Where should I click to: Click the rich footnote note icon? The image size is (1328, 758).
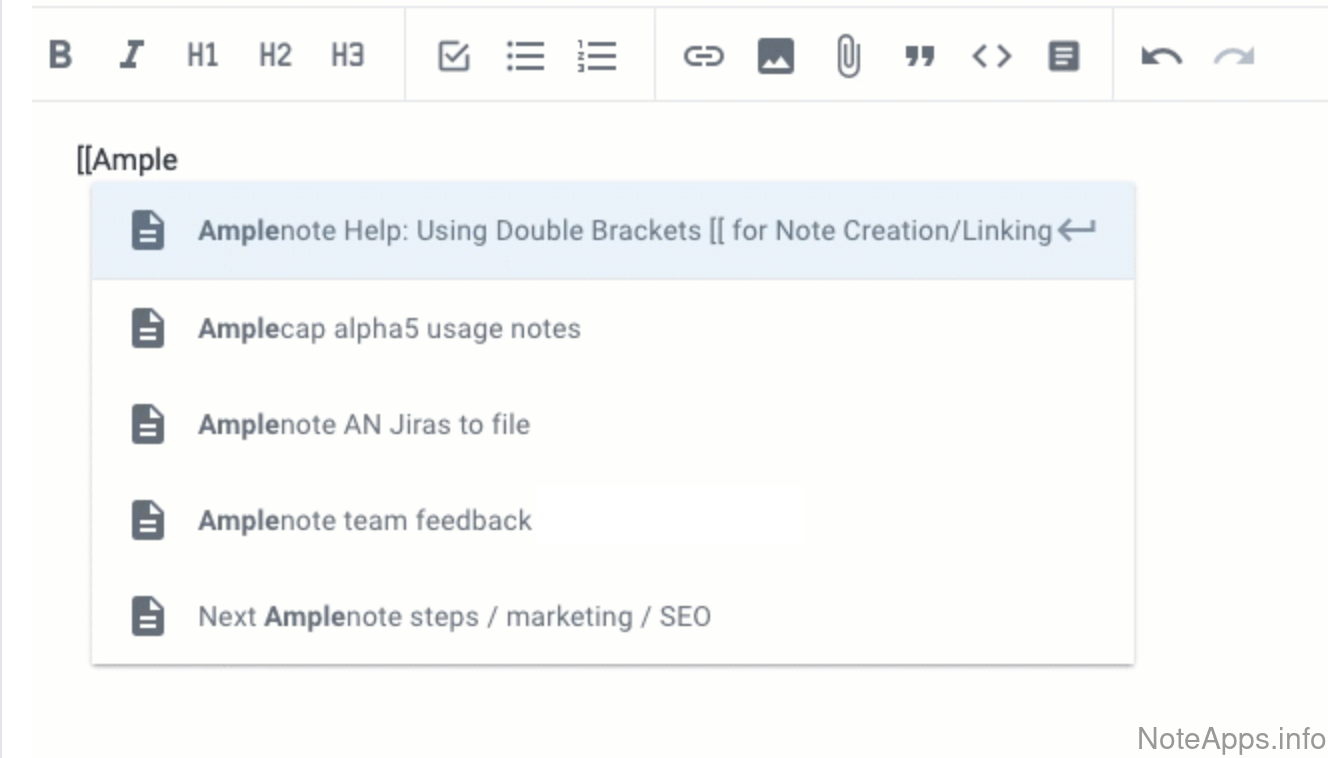click(x=1063, y=56)
